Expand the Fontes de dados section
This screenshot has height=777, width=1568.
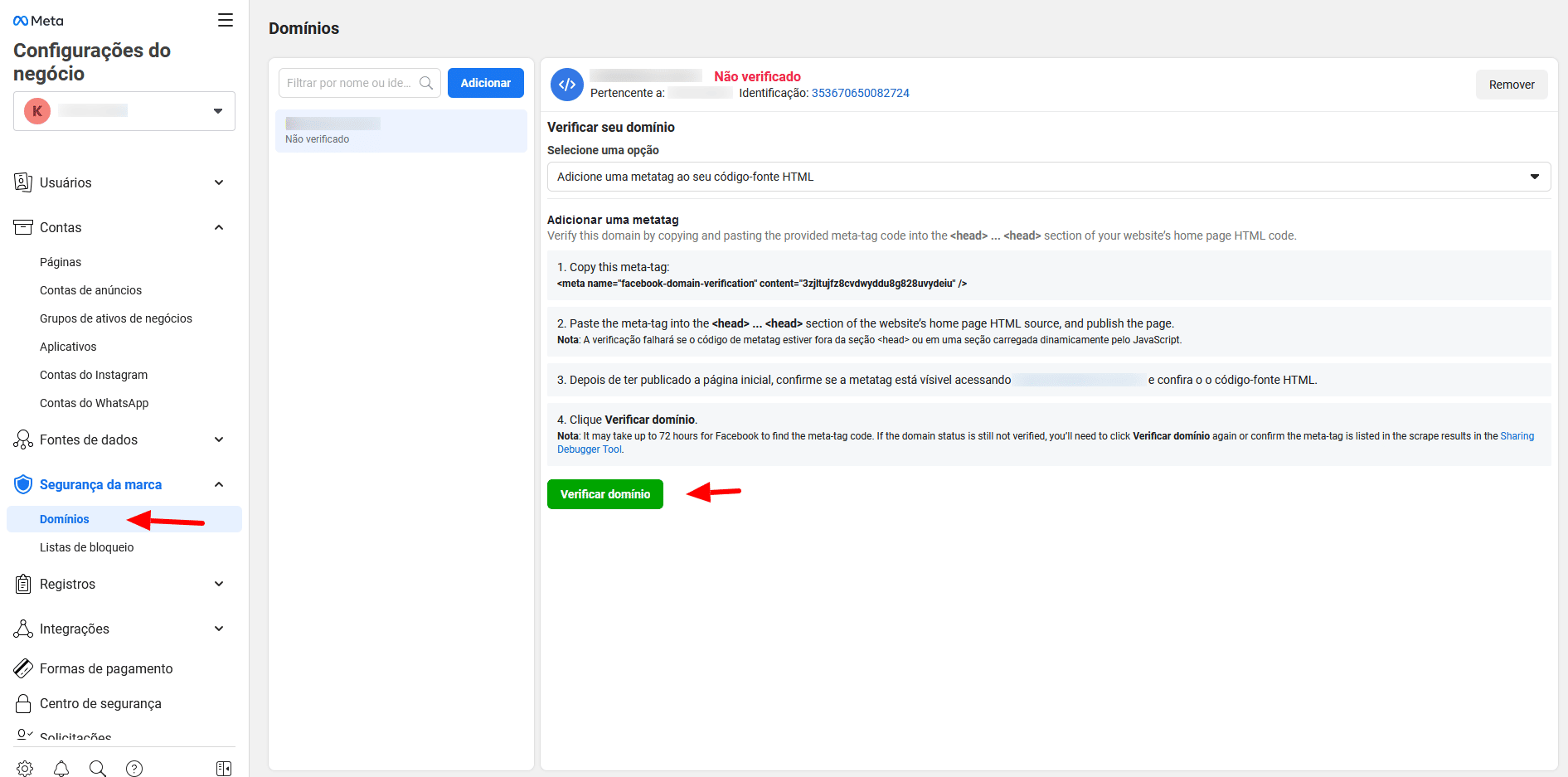click(x=219, y=439)
